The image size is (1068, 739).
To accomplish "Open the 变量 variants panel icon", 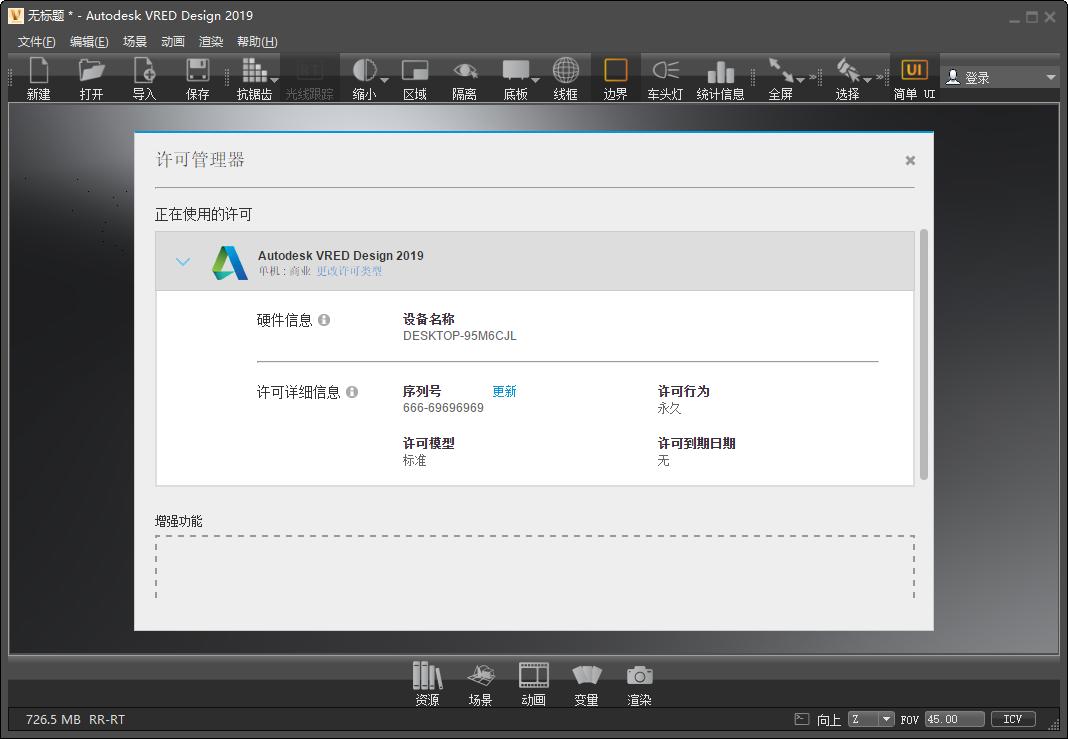I will (x=586, y=675).
